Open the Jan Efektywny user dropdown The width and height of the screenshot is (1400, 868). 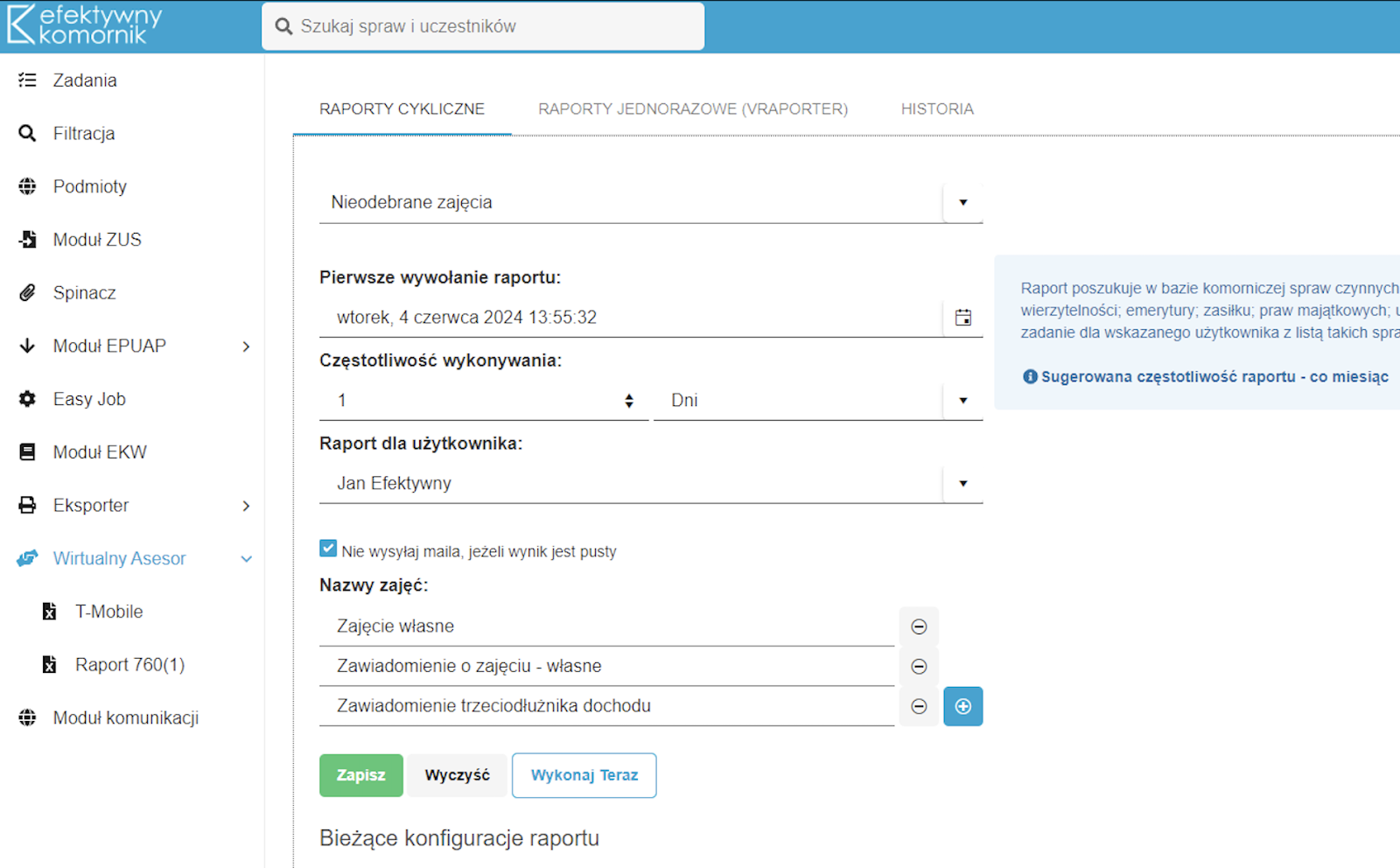click(962, 483)
